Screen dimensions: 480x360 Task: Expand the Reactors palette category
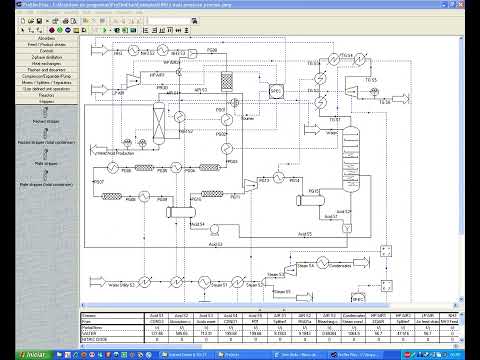47,95
